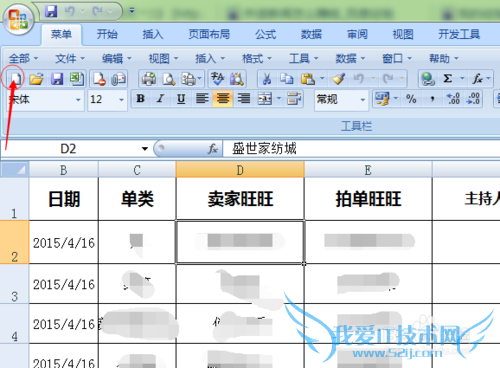500x368 pixels.
Task: Open the font name 宋体 dropdown
Action: 78,99
